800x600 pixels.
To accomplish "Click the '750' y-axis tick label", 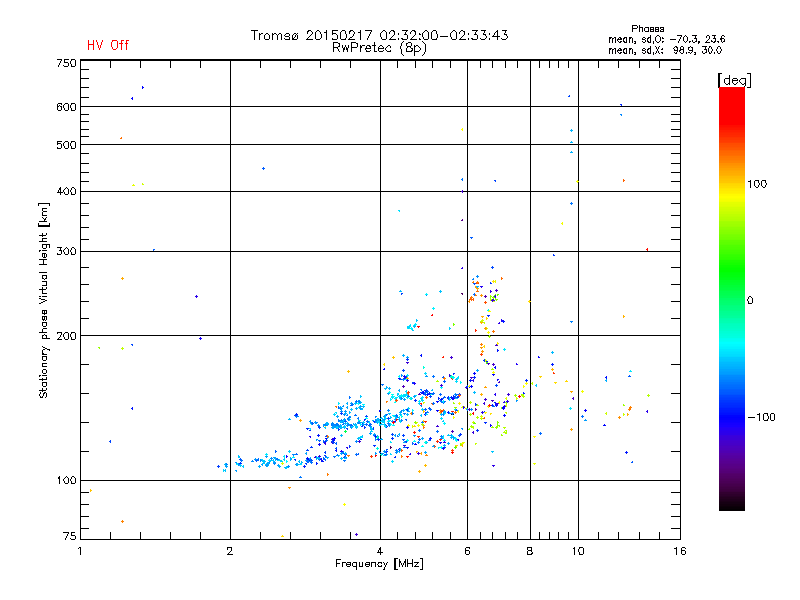I will [x=66, y=63].
